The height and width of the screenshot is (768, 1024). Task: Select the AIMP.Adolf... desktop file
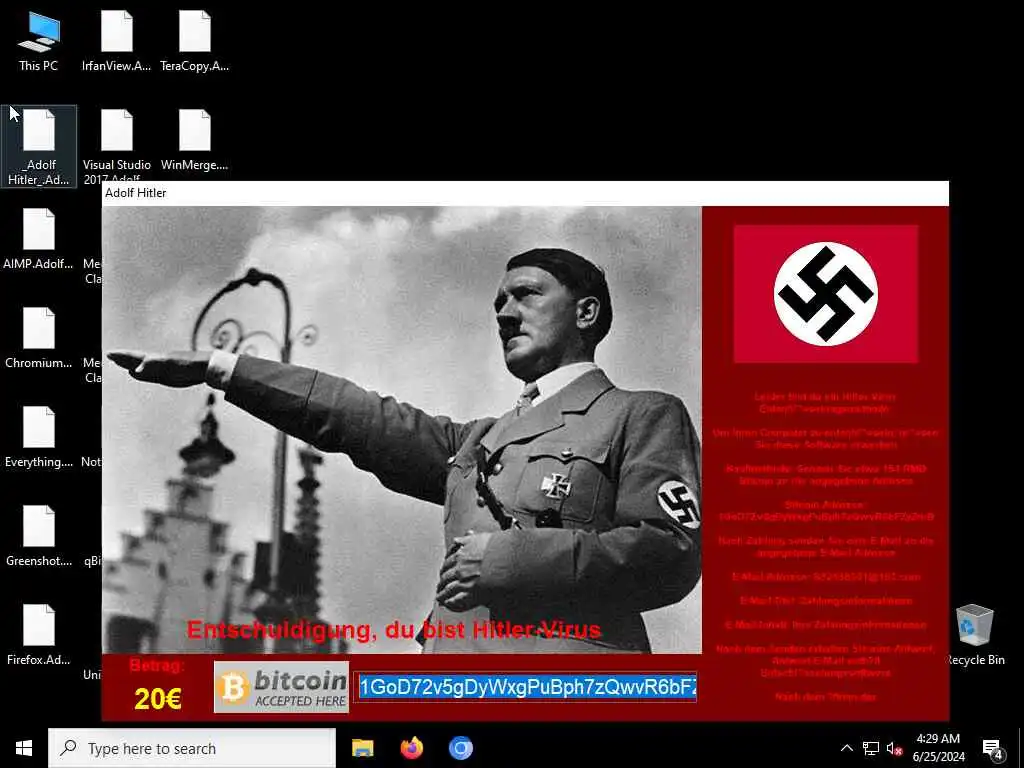39,238
